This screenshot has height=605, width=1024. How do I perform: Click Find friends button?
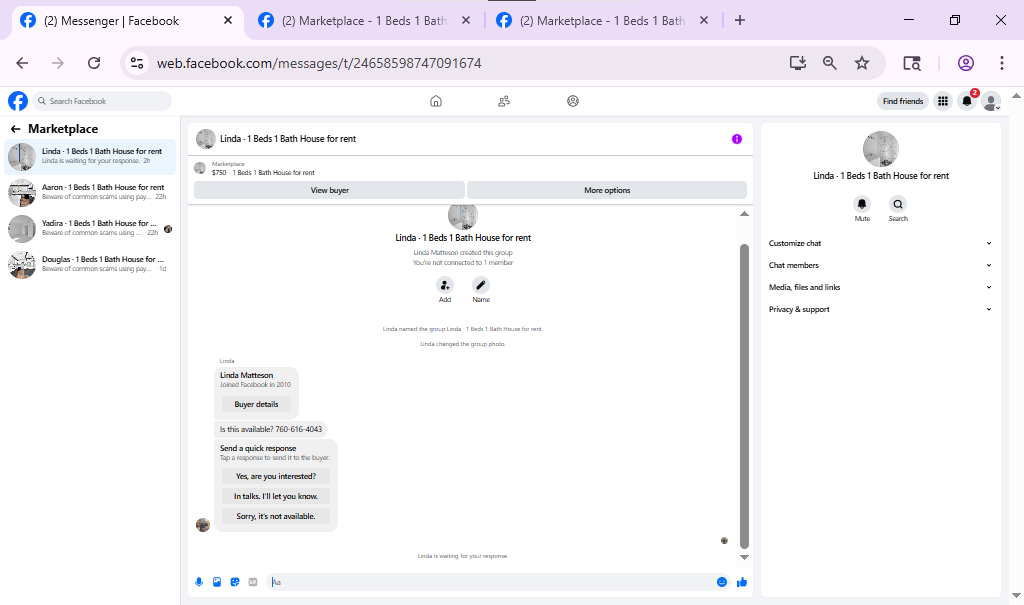(903, 101)
